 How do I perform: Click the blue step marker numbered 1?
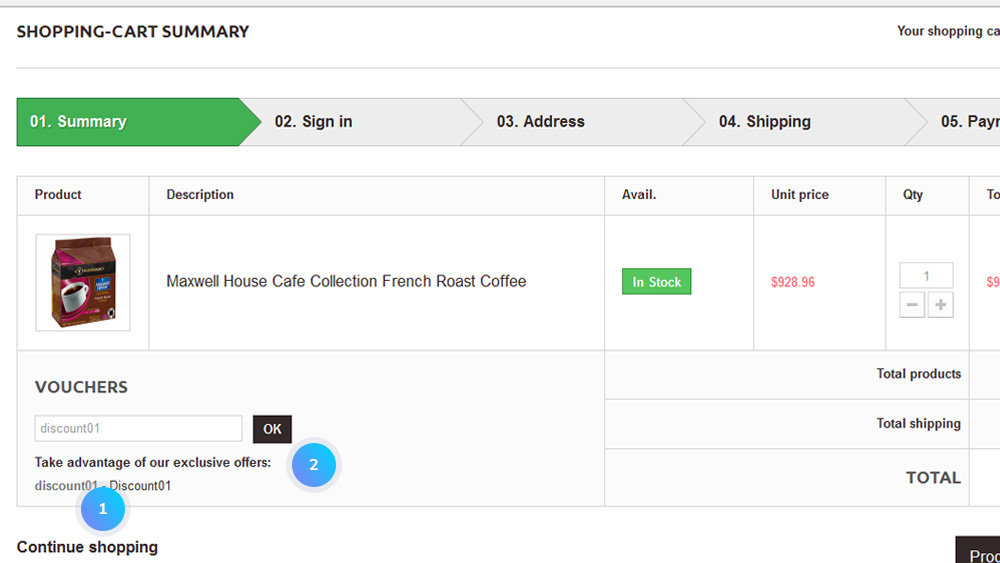coord(103,509)
